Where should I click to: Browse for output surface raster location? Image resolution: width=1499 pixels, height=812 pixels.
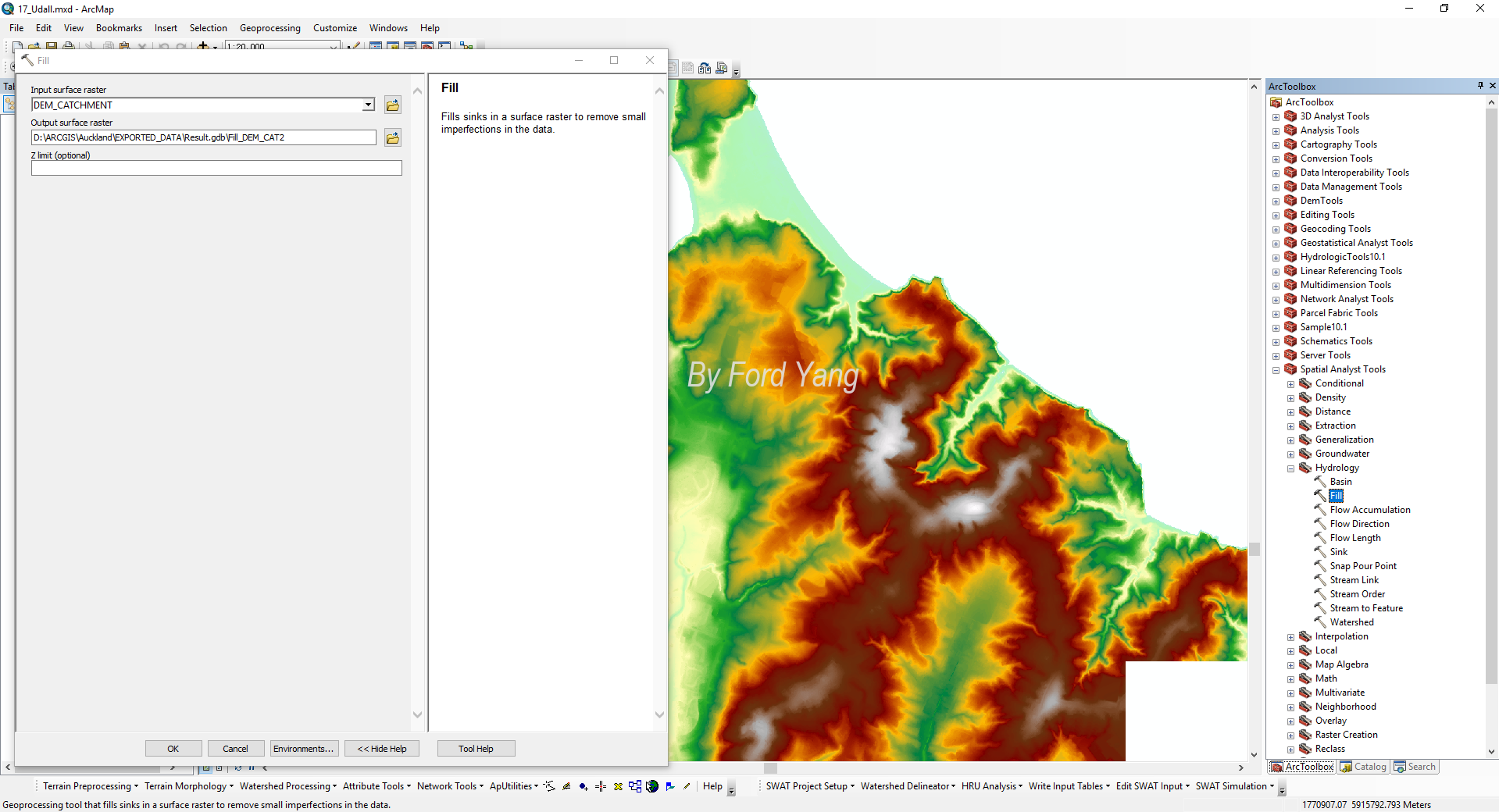[393, 138]
